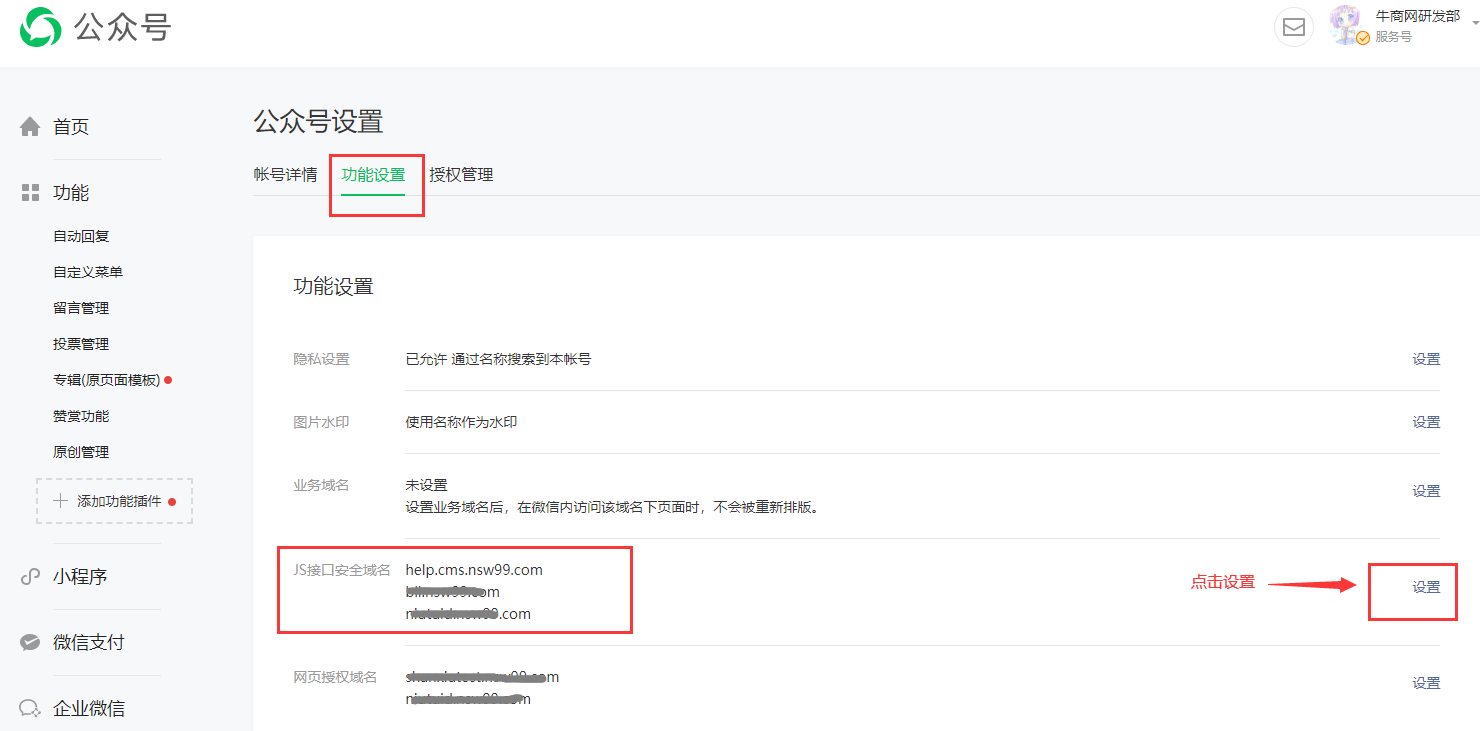This screenshot has width=1480, height=731.
Task: Click the 首页 home icon
Action: tap(31, 127)
